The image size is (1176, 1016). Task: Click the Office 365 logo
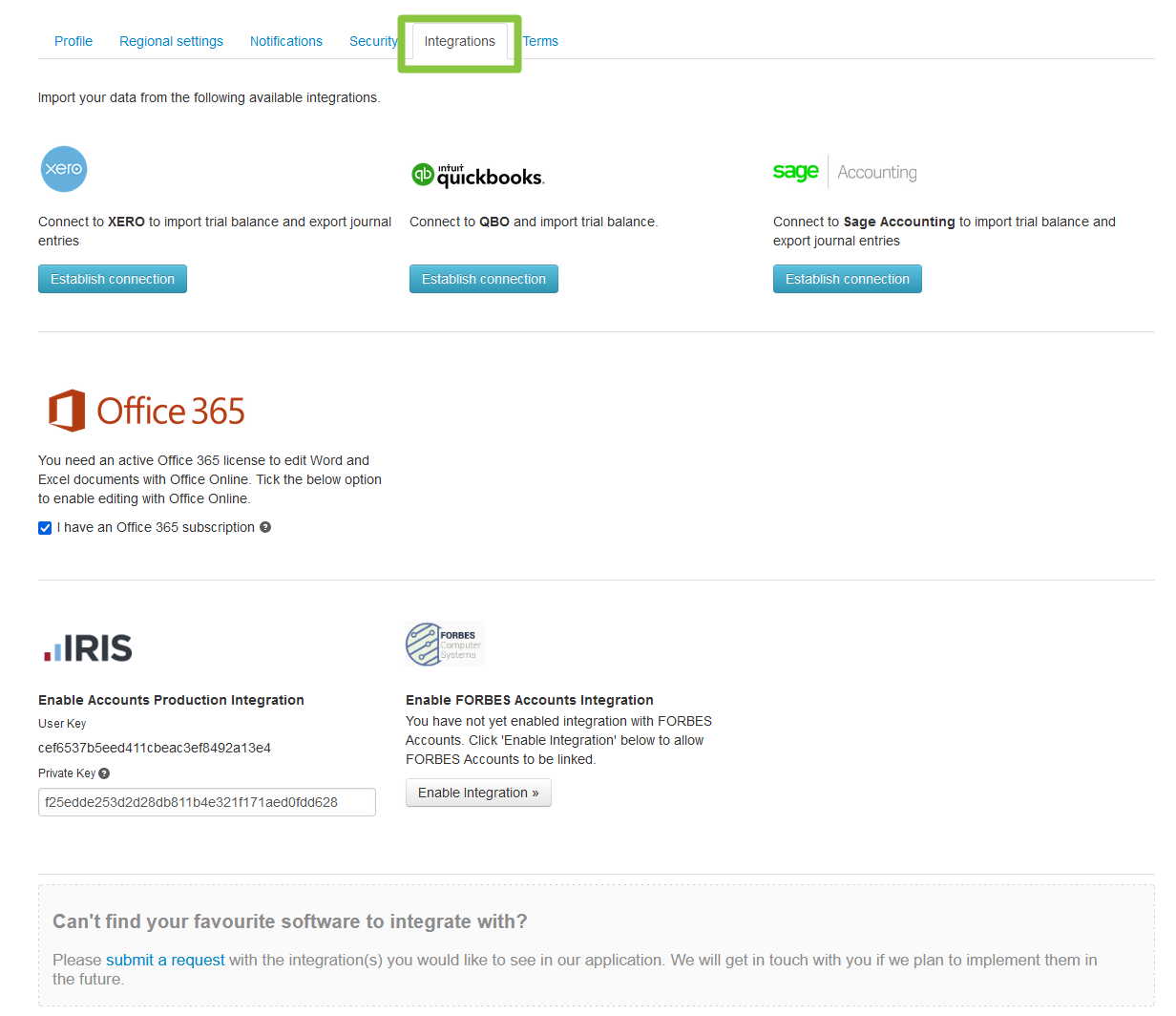pos(147,411)
